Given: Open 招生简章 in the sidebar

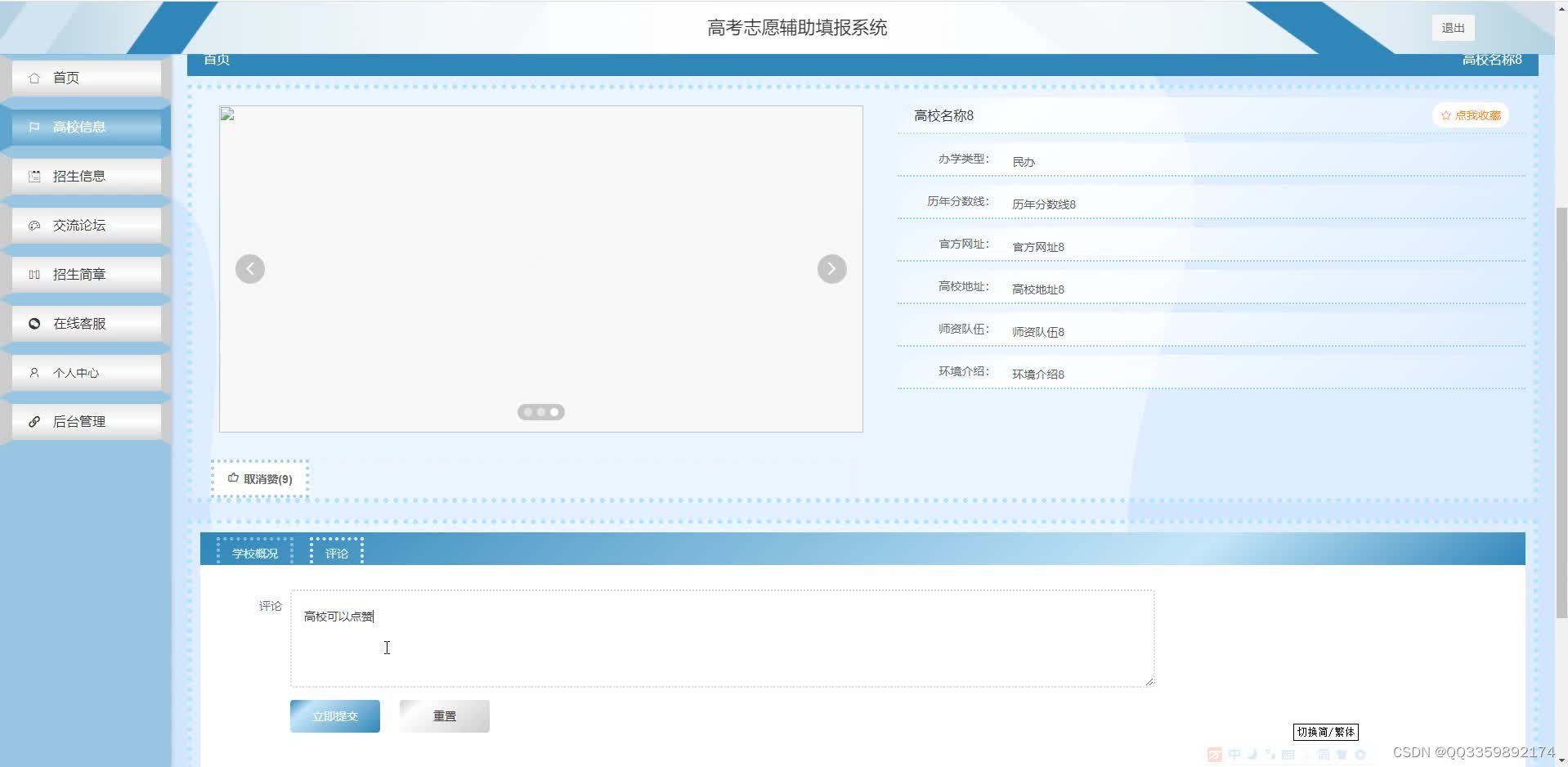Looking at the screenshot, I should click(87, 274).
